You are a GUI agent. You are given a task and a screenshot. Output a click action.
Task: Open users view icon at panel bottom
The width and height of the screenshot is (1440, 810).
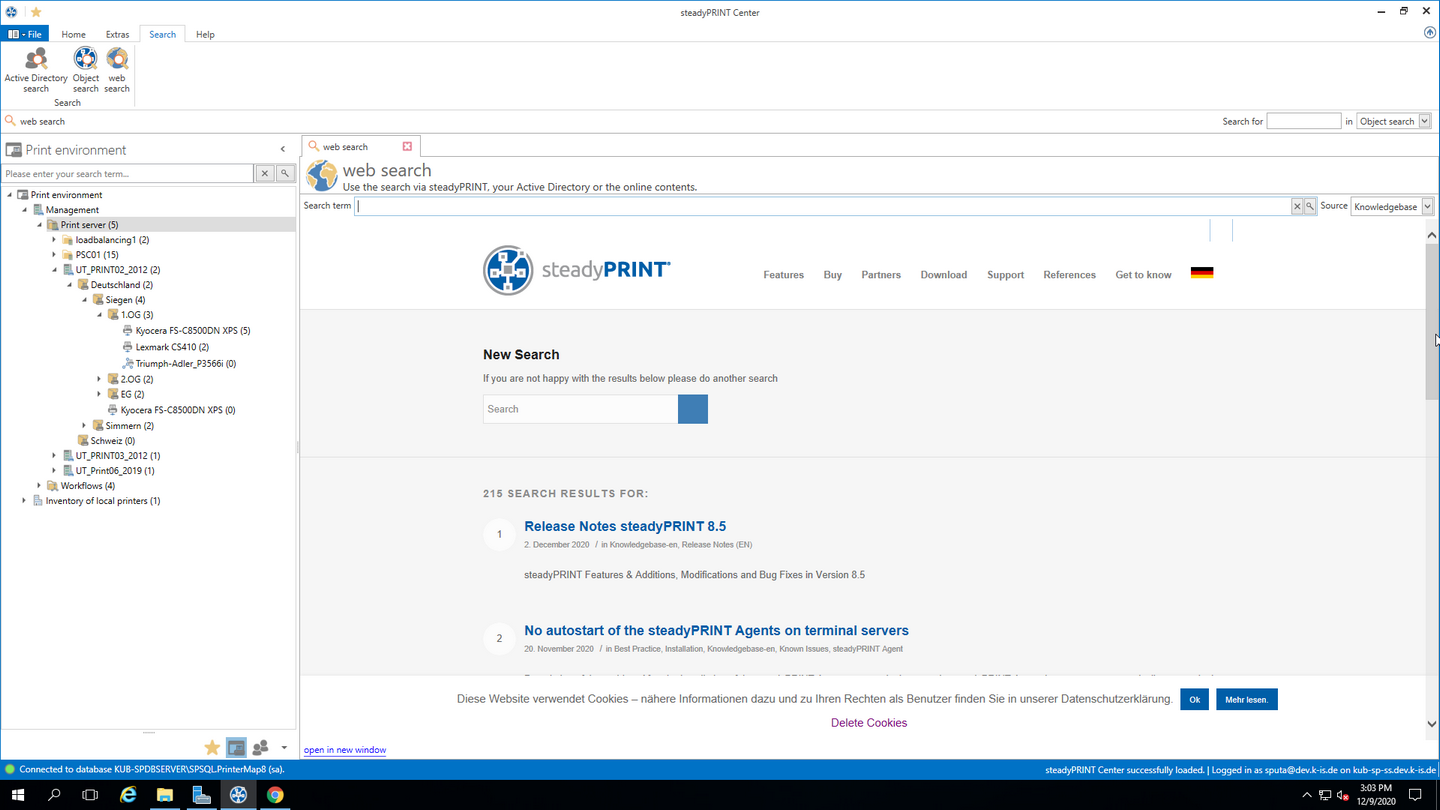[x=260, y=747]
